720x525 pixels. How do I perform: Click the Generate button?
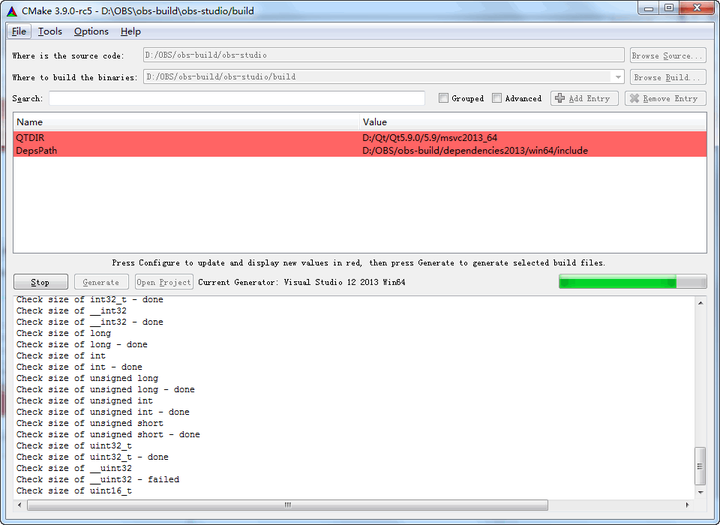tap(101, 282)
